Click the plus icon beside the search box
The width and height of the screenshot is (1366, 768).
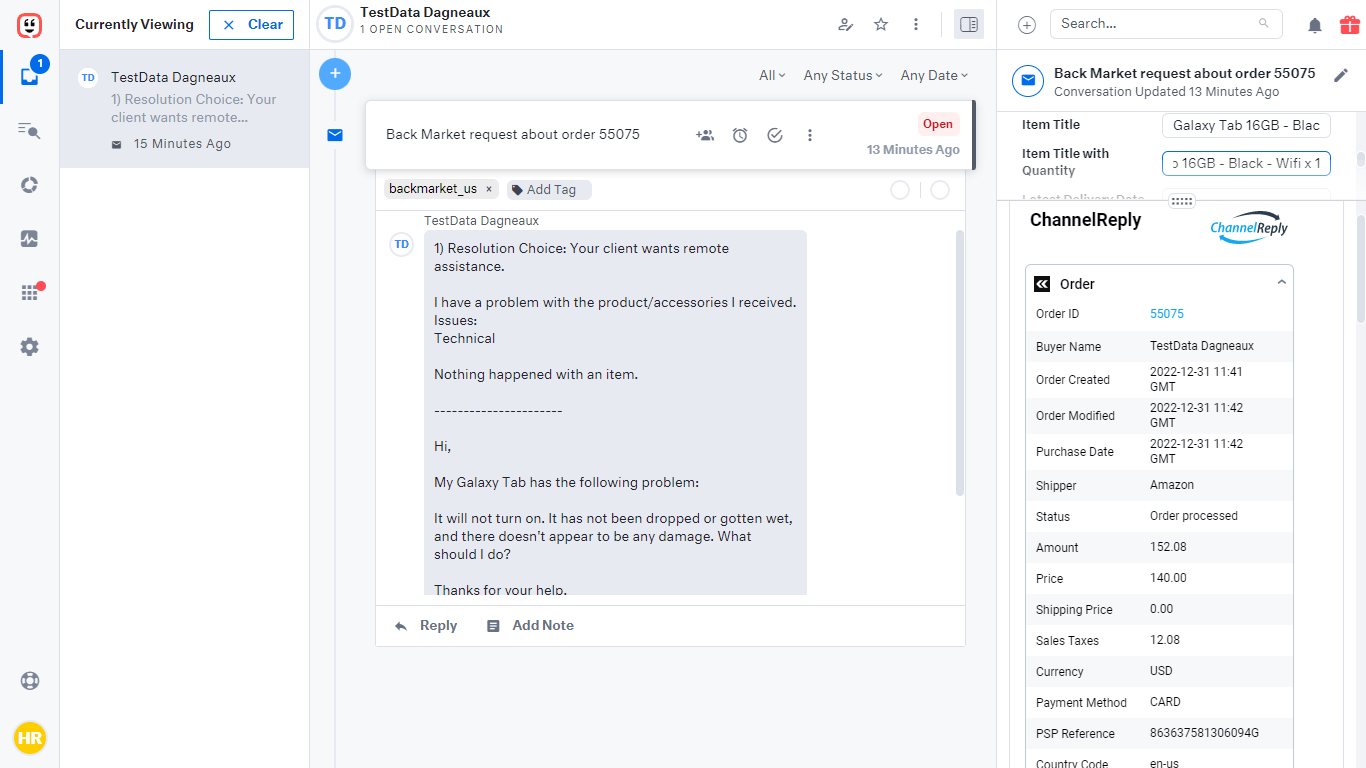click(x=1027, y=25)
